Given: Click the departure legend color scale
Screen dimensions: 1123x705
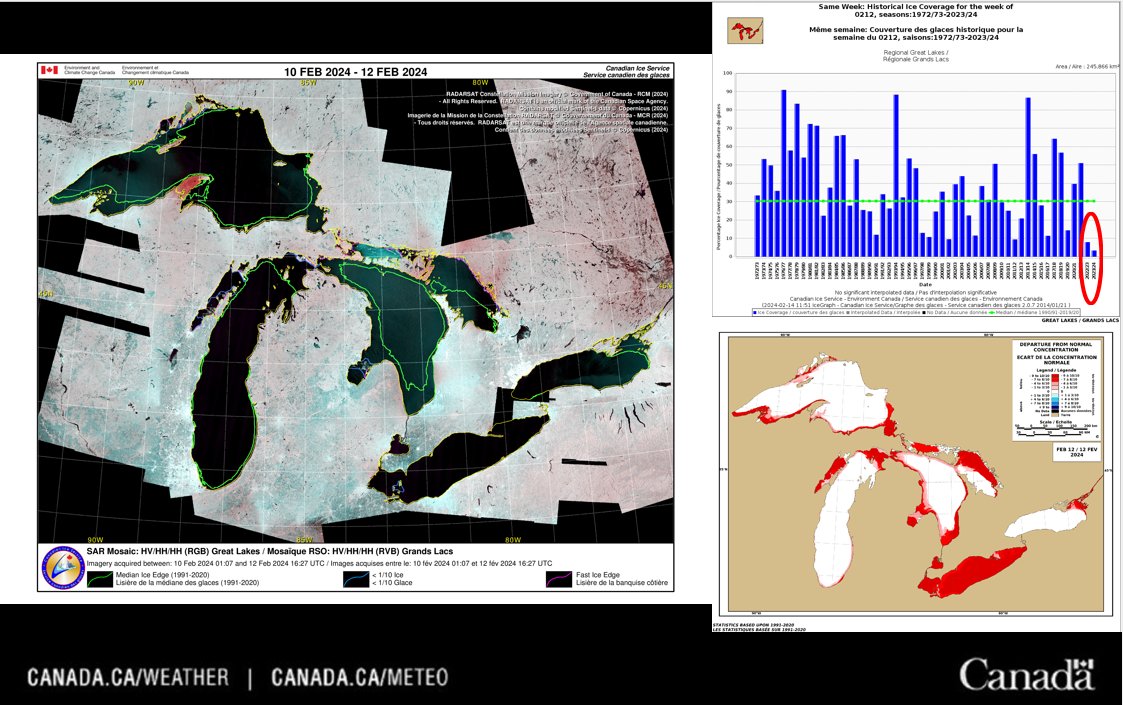Looking at the screenshot, I should pos(1056,394).
